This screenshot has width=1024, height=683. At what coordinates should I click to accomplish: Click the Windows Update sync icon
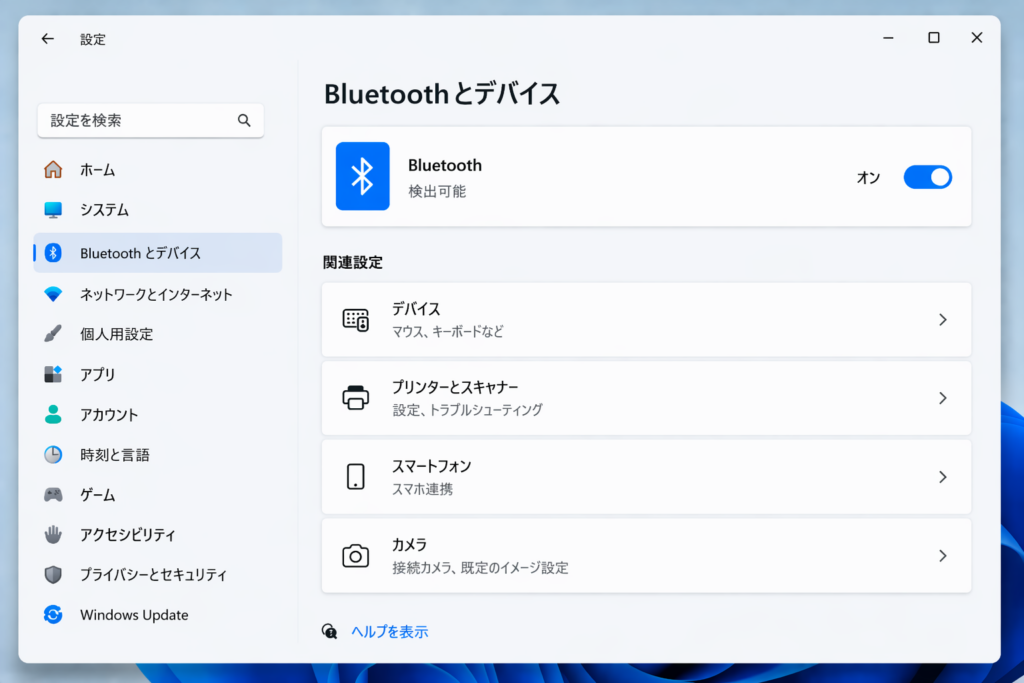pos(53,614)
